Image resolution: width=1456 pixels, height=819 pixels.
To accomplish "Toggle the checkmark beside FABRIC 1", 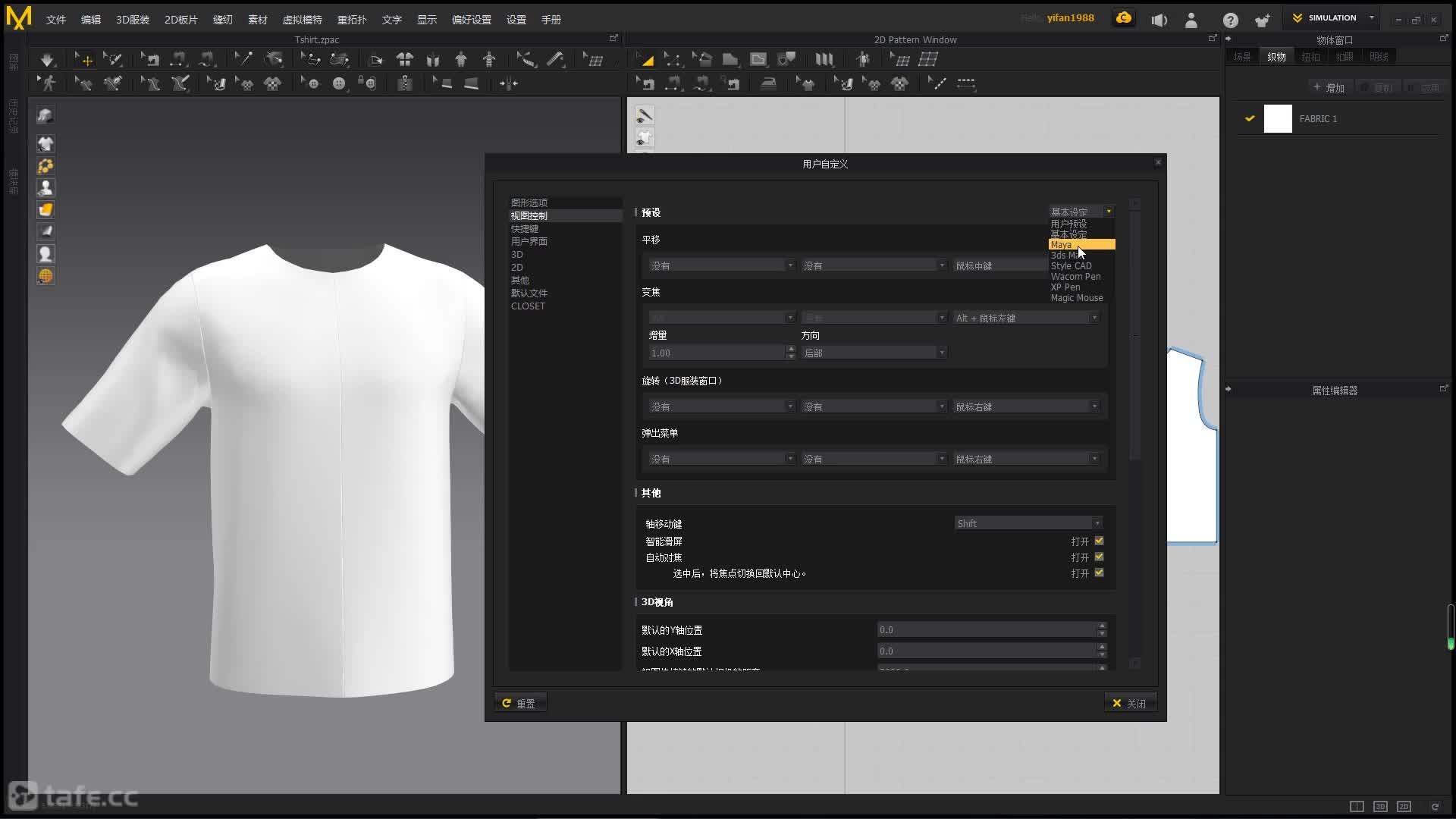I will pos(1250,118).
